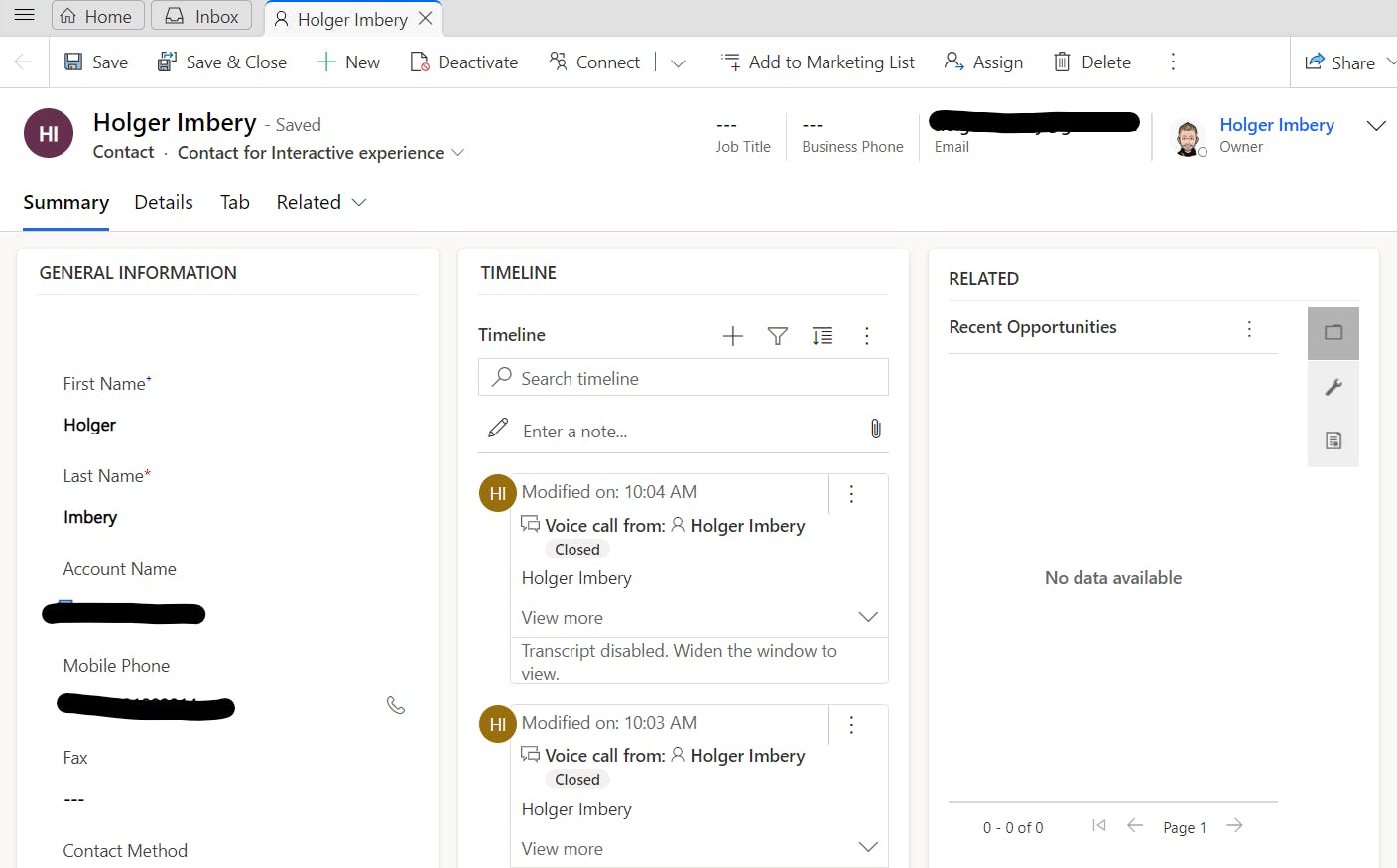Switch to the Inbox tab
Viewport: 1397px width, 868px height.
[202, 16]
